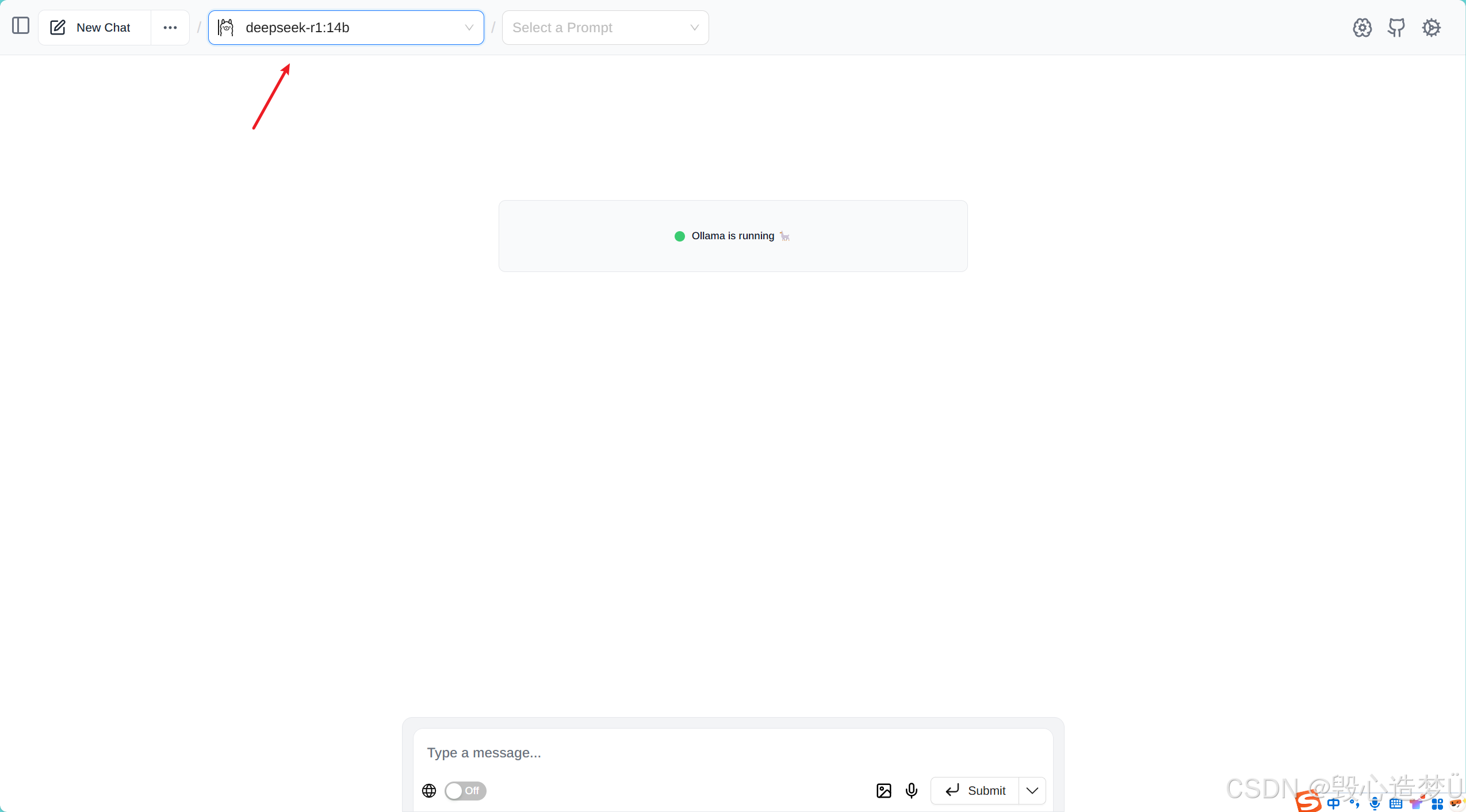
Task: Click the upload image icon
Action: [884, 791]
